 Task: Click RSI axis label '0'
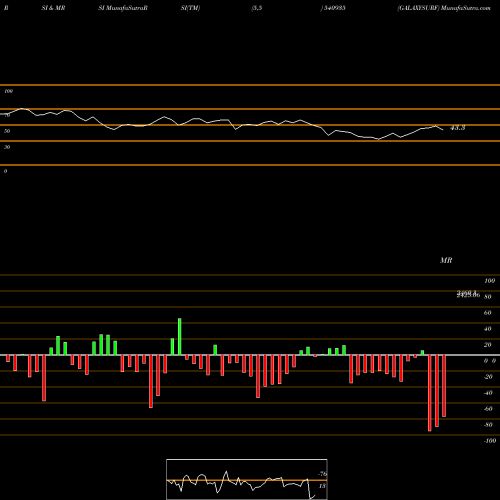pyautogui.click(x=5, y=171)
